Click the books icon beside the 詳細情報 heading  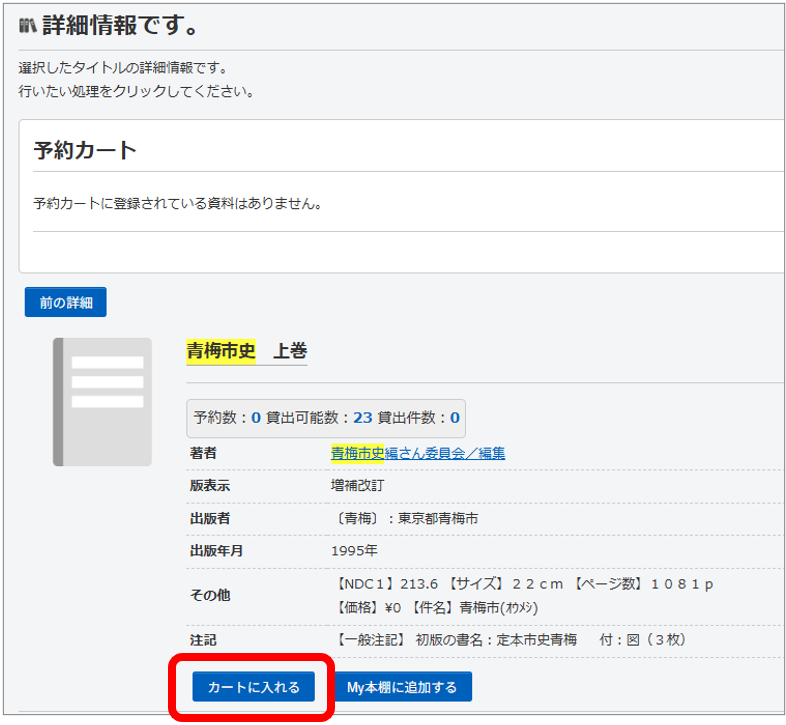tap(27, 25)
